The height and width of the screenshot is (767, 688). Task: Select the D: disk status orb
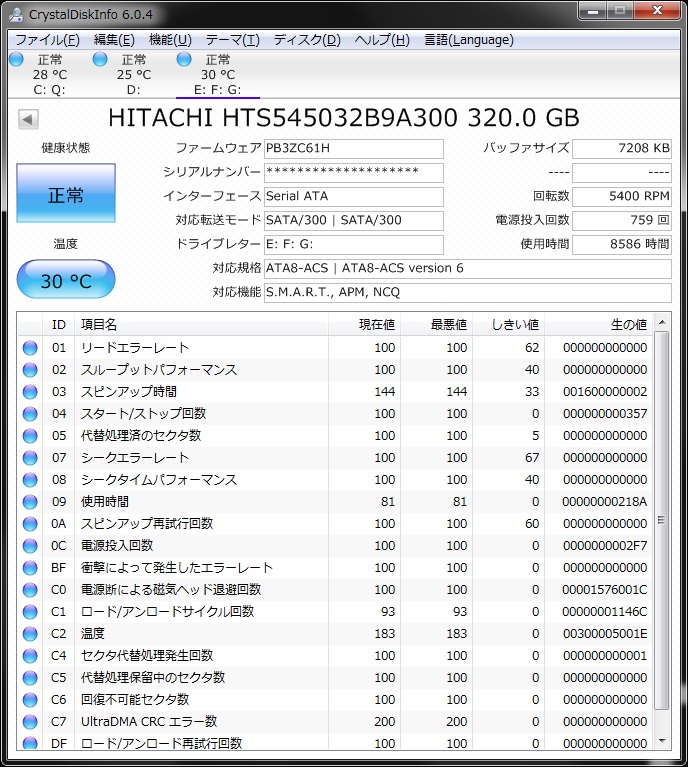point(100,60)
